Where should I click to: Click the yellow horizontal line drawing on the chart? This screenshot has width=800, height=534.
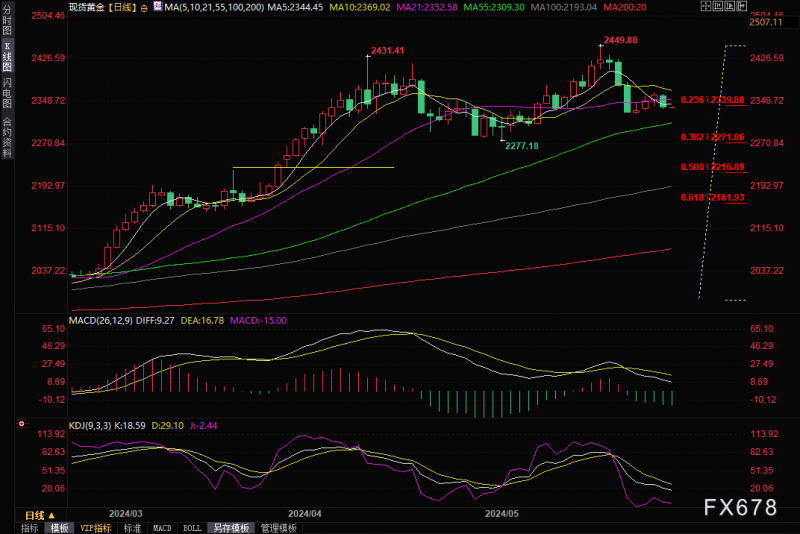(313, 167)
